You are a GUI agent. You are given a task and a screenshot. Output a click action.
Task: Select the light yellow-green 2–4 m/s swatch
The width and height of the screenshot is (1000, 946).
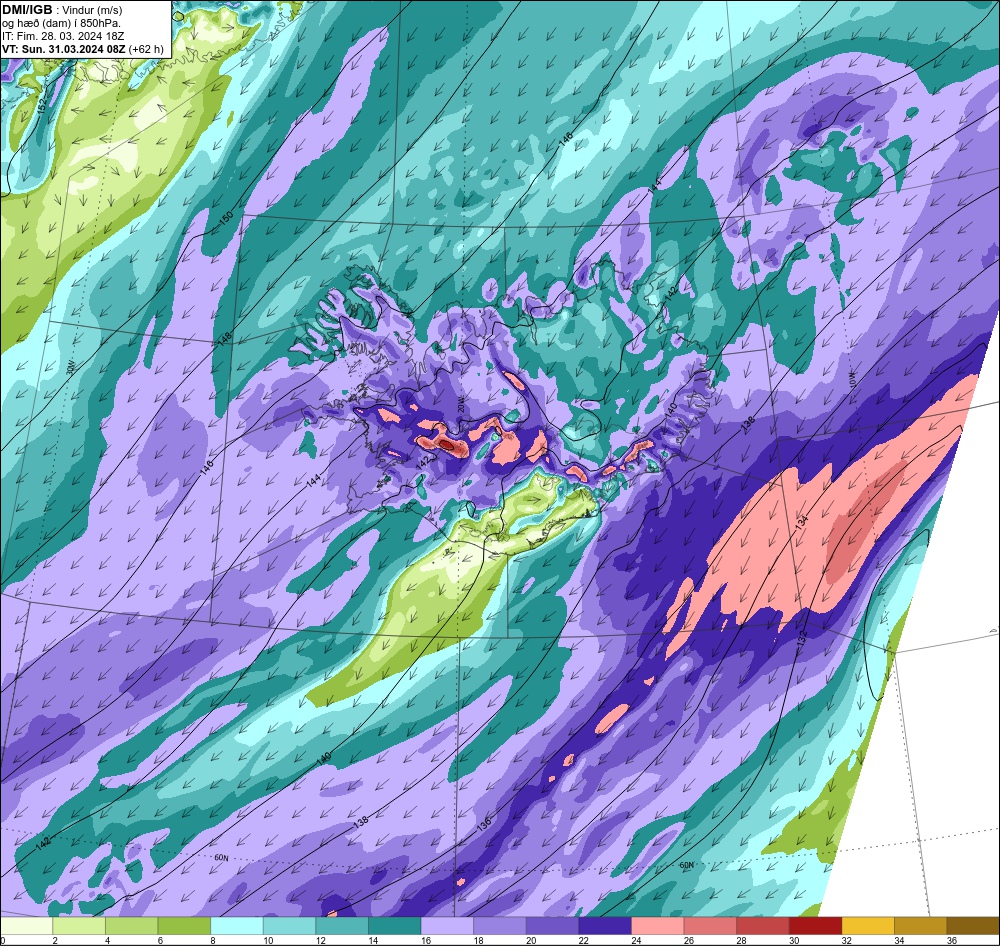pyautogui.click(x=78, y=926)
